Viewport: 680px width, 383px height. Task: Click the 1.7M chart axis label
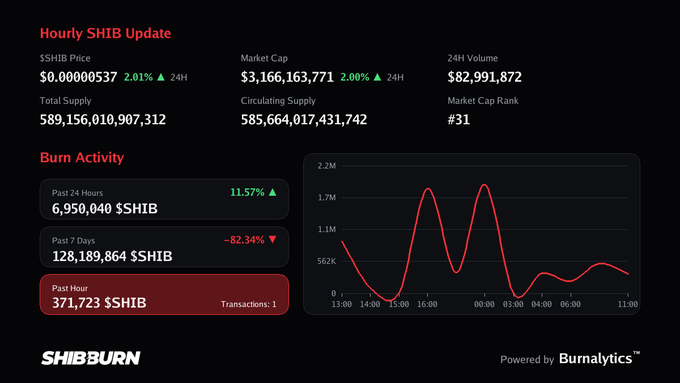(327, 198)
